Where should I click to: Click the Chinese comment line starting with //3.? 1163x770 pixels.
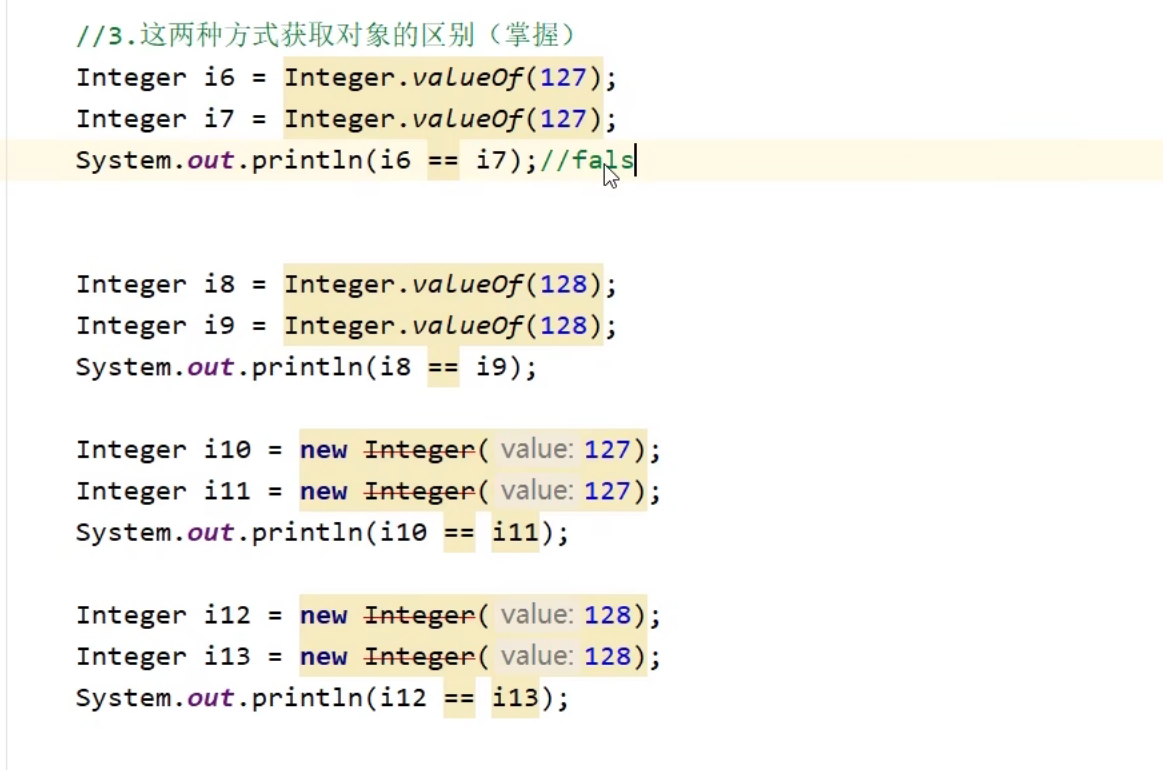coord(325,35)
